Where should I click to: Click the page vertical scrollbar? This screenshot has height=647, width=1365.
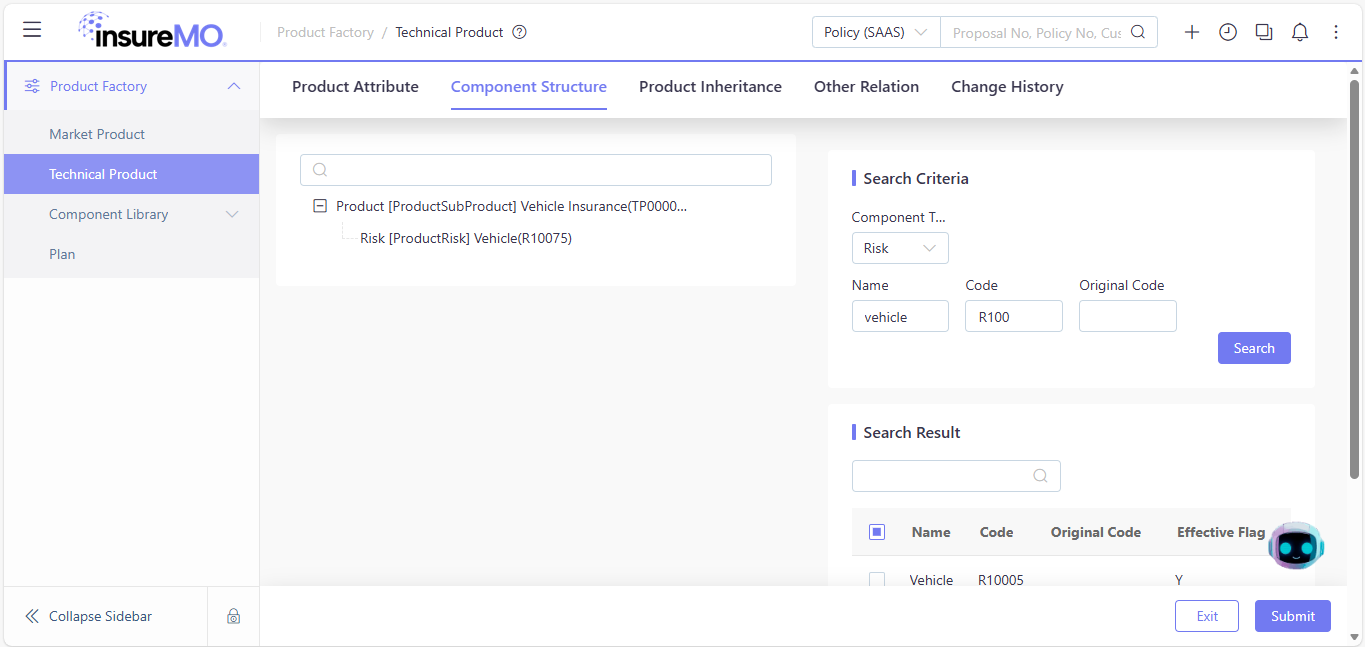coord(1355,280)
